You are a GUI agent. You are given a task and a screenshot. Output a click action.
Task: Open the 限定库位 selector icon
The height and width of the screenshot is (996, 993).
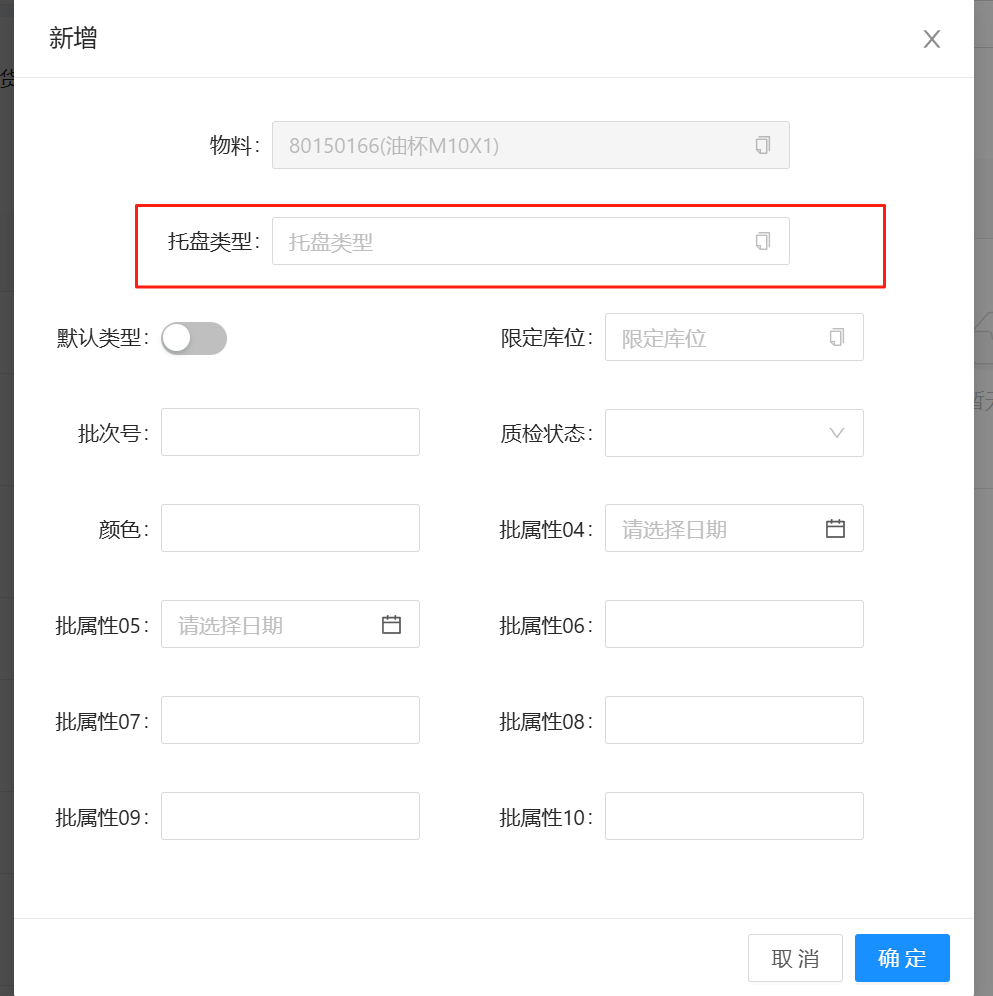(837, 337)
